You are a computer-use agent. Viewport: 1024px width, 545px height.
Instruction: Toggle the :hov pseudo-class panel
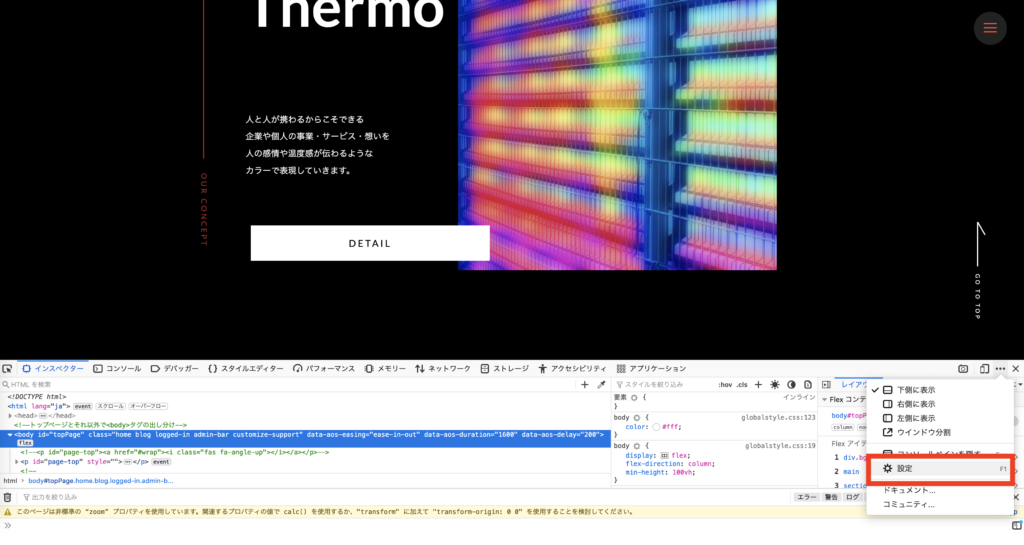[x=725, y=384]
